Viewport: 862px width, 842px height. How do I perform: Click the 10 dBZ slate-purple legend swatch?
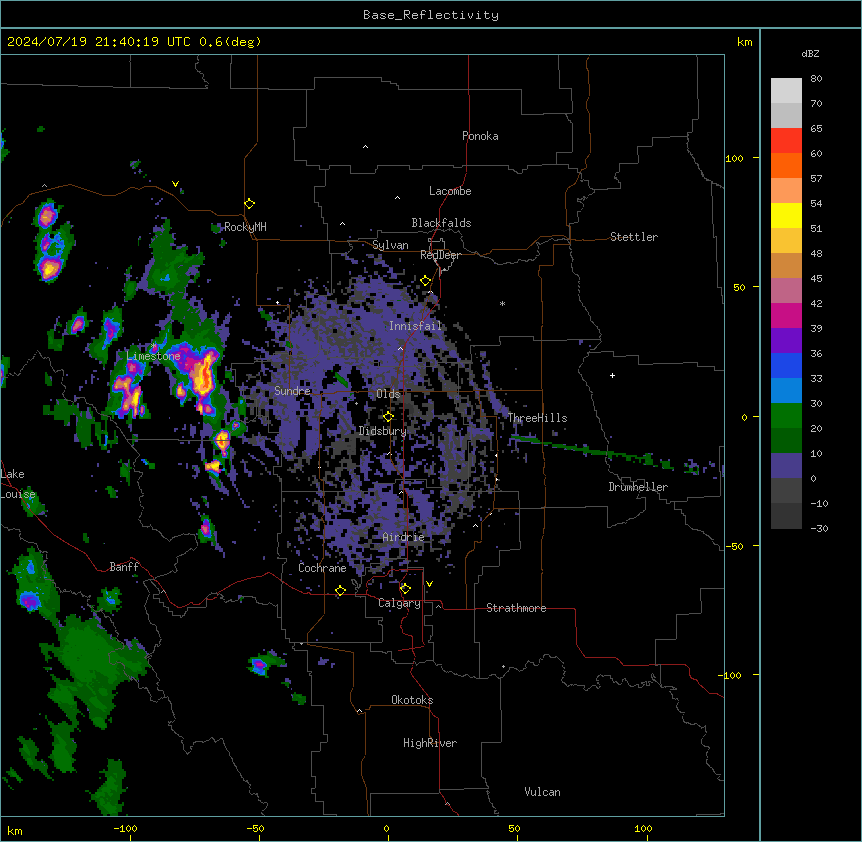[x=786, y=466]
